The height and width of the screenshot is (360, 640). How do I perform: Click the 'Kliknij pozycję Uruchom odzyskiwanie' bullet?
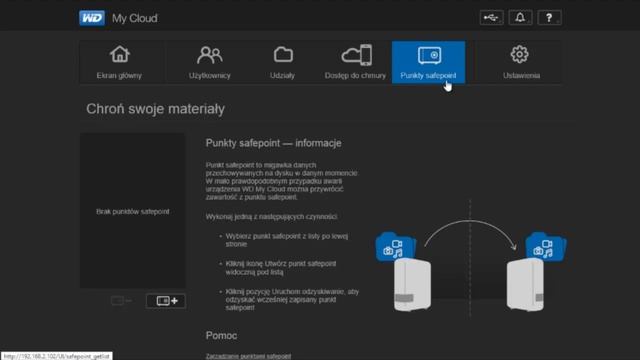tap(292, 300)
